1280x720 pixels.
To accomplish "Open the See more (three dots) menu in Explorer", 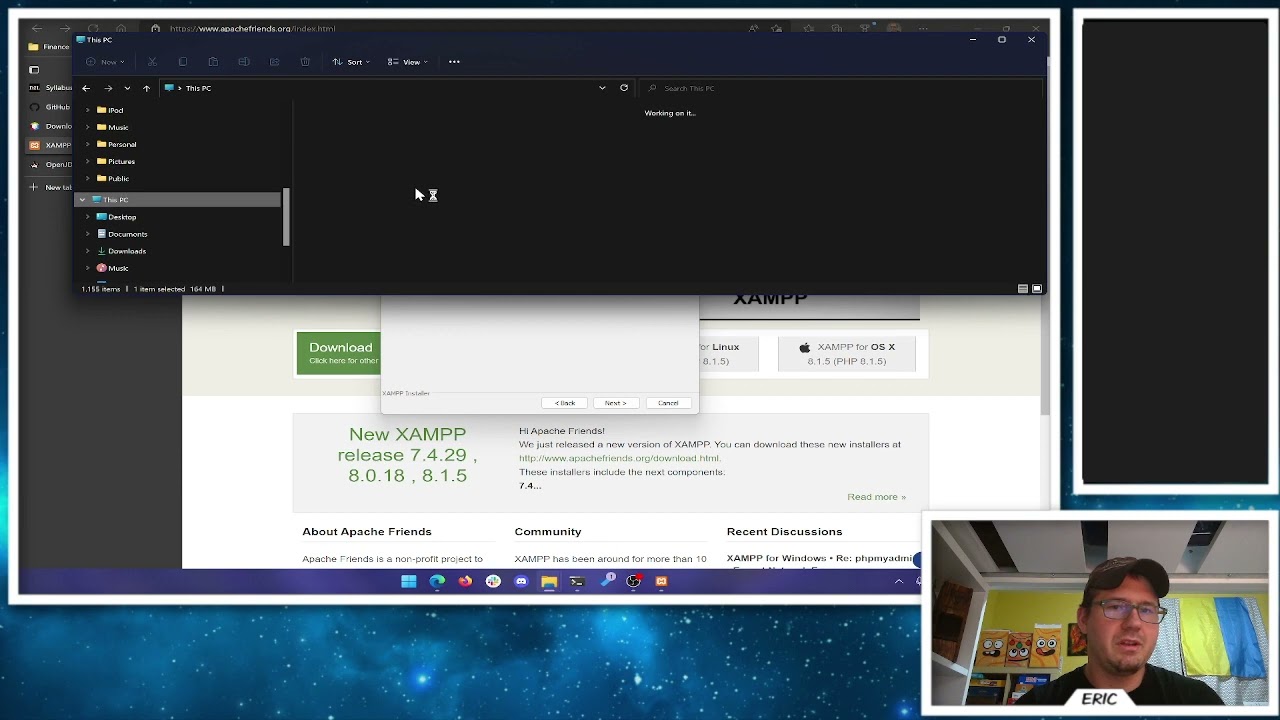I will click(x=454, y=62).
